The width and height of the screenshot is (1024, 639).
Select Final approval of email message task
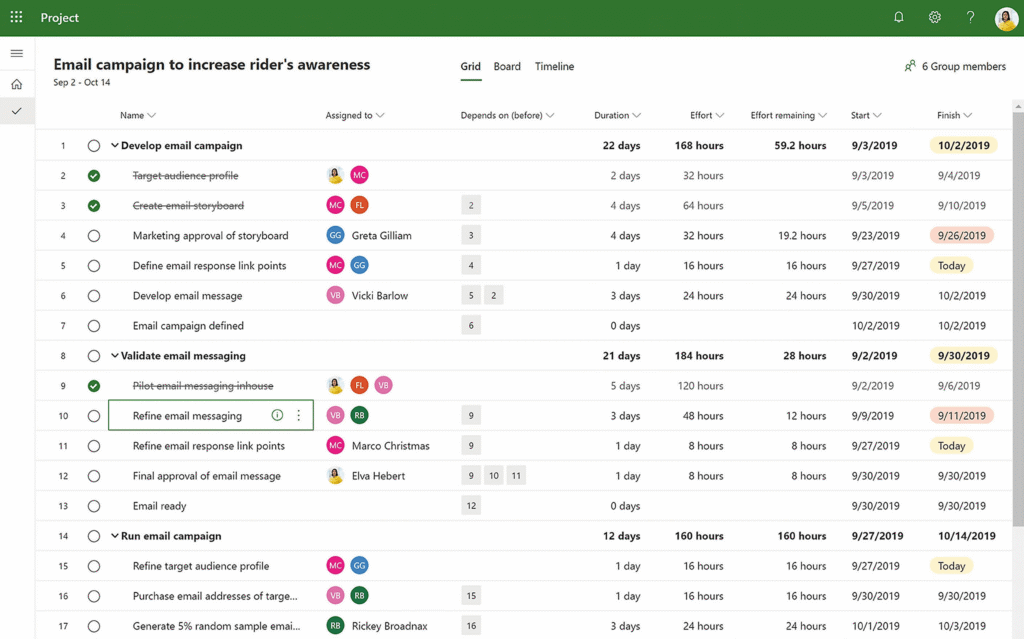point(206,476)
